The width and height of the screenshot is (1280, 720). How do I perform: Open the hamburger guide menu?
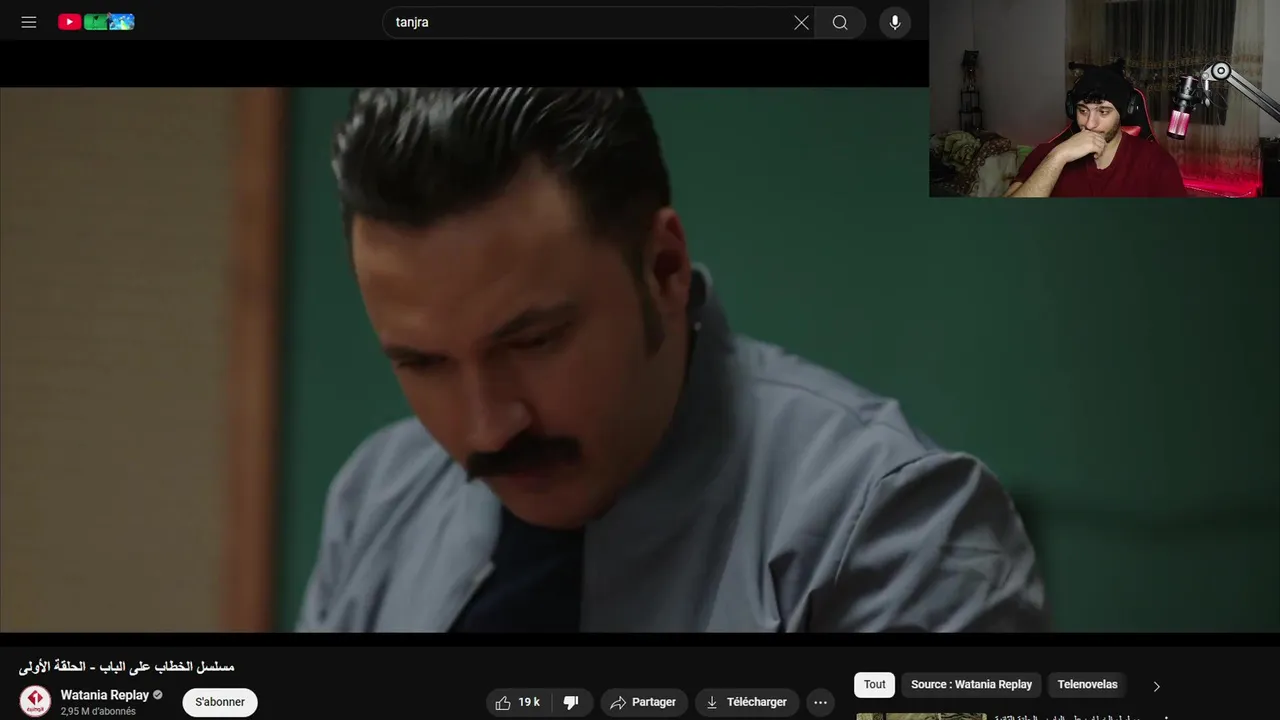[x=29, y=22]
